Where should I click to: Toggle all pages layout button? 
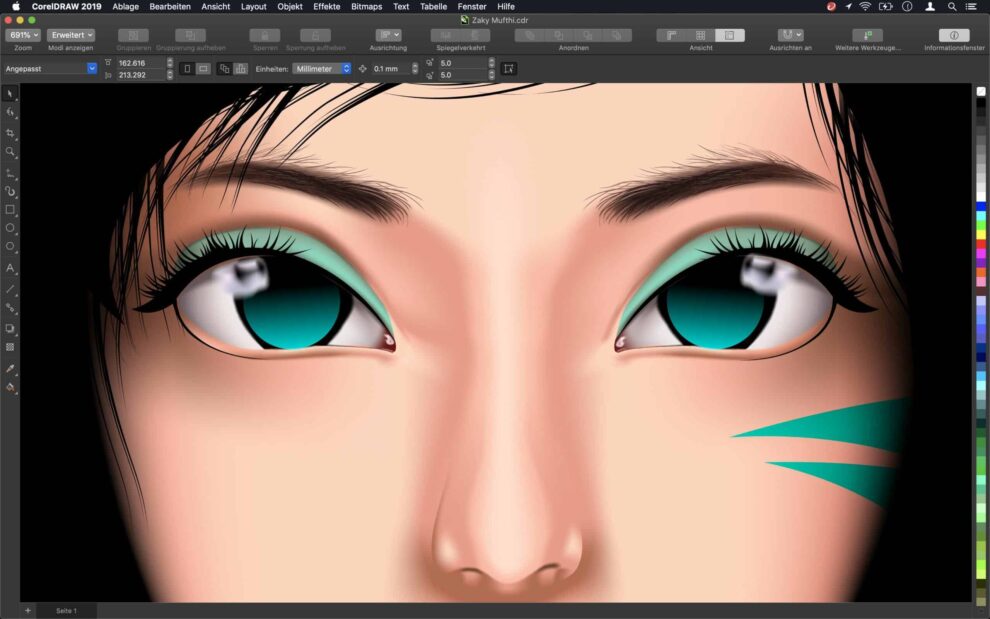click(224, 68)
